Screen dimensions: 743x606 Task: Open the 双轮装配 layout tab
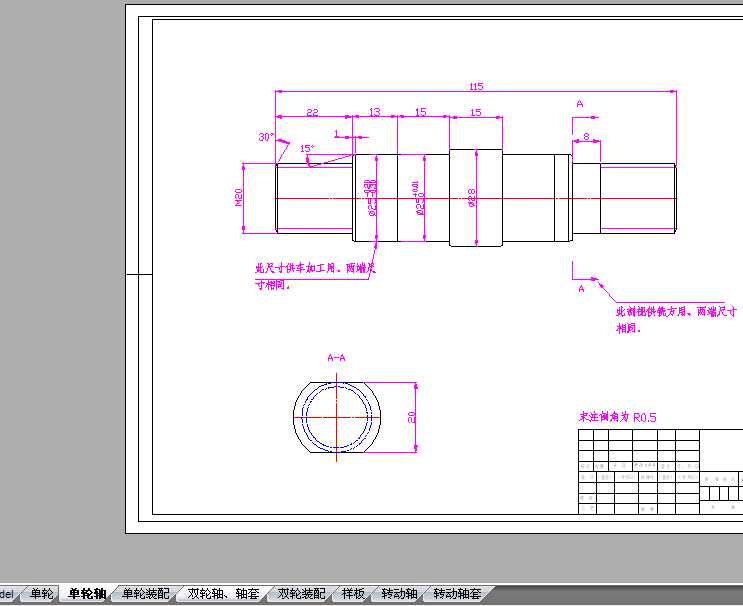tap(301, 593)
